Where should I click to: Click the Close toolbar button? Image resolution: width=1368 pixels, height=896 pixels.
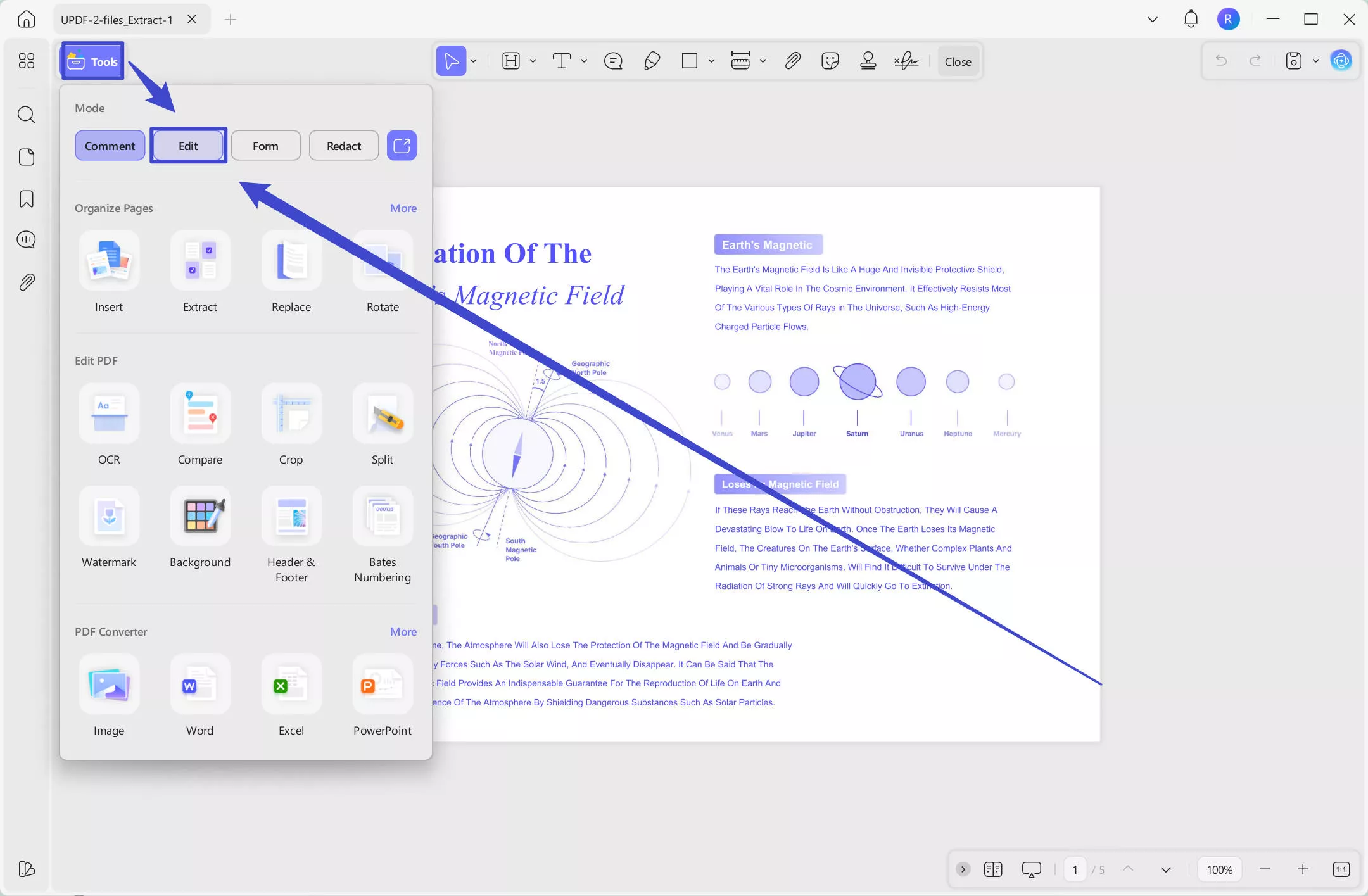958,61
